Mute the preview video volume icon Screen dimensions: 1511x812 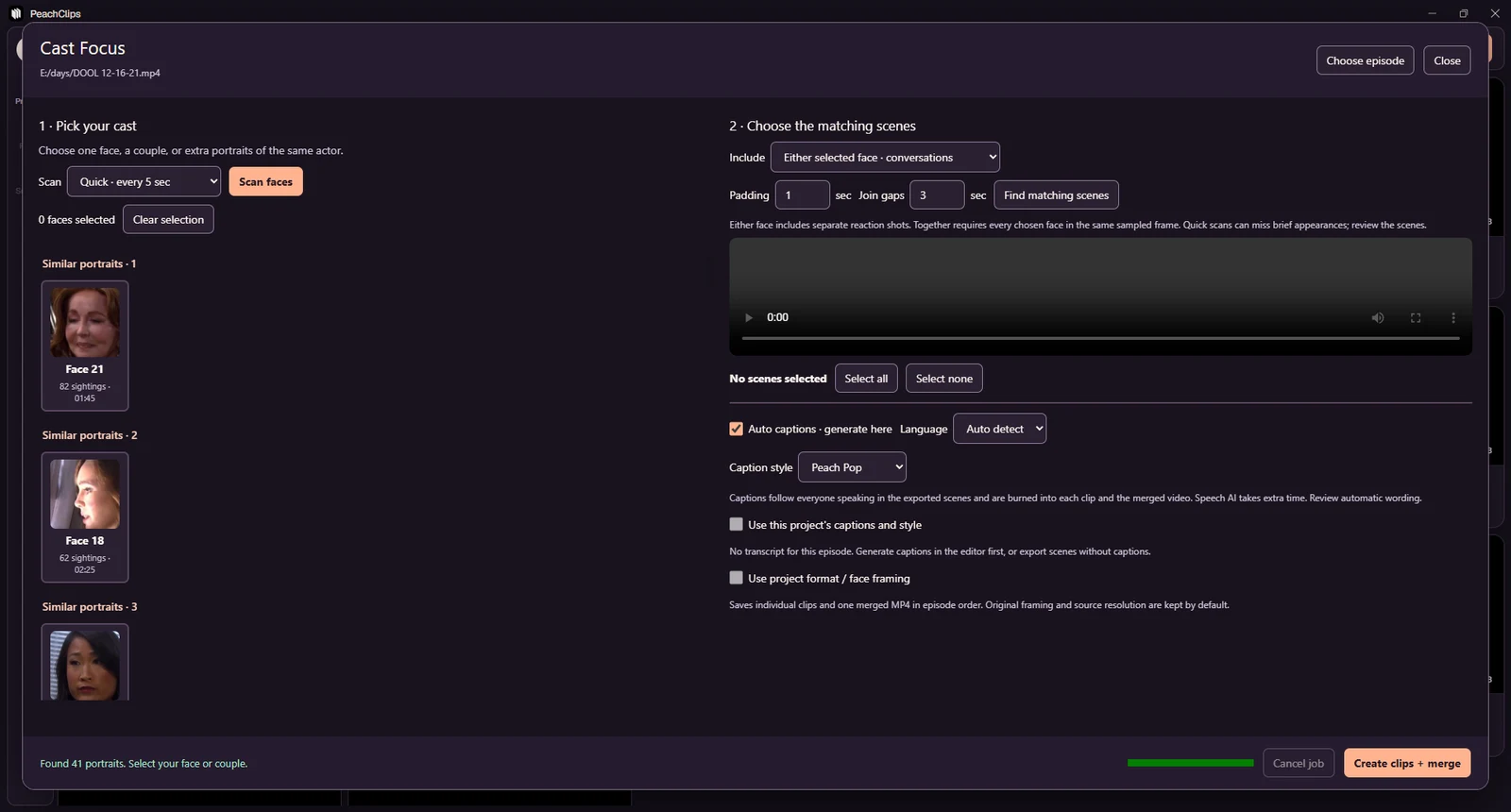point(1378,318)
